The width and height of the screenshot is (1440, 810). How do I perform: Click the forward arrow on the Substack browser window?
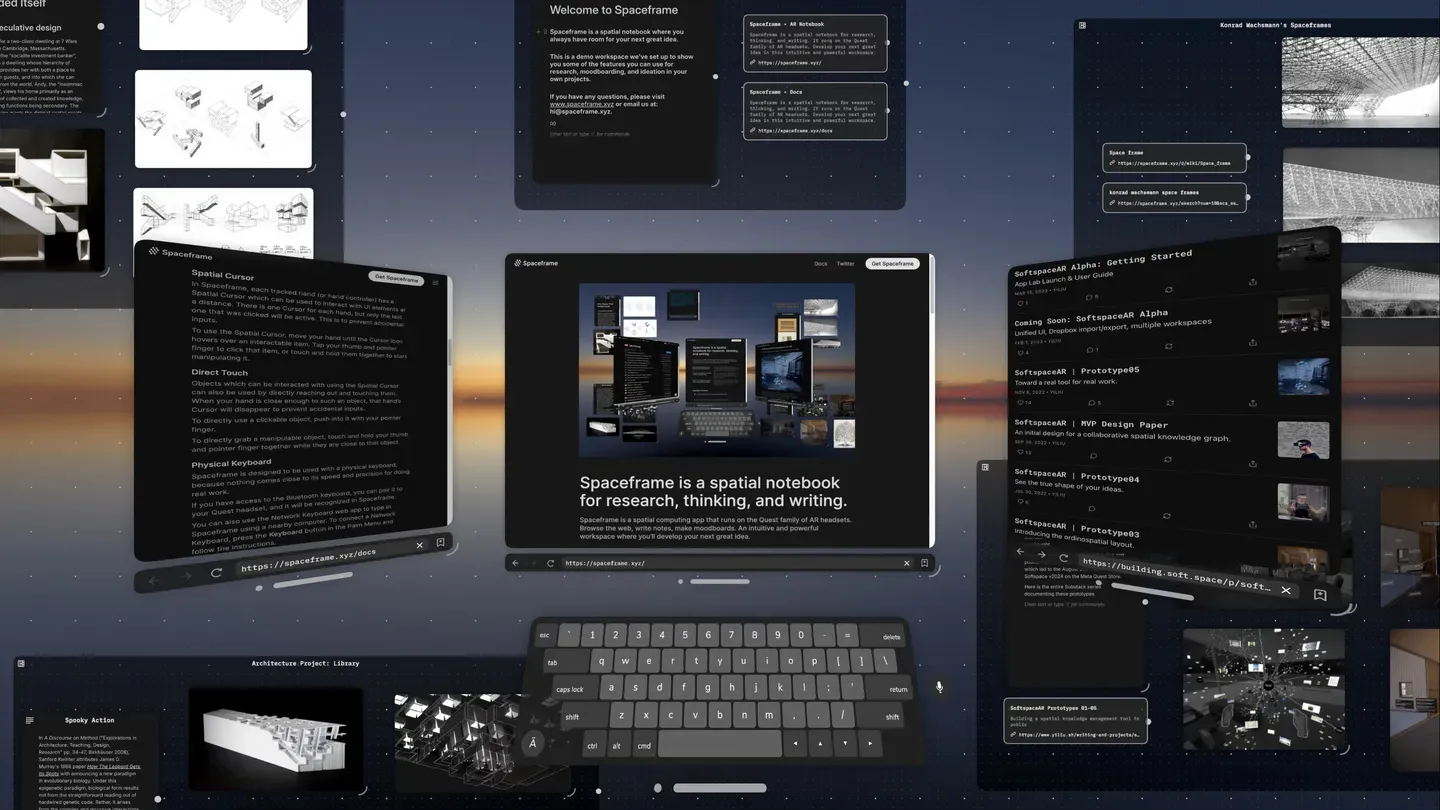[x=1042, y=555]
